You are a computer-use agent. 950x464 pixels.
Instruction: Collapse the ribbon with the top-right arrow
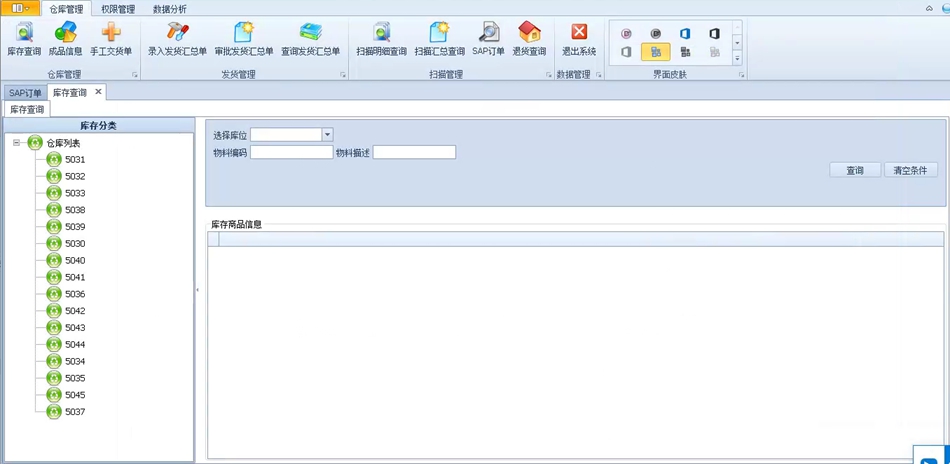(929, 8)
